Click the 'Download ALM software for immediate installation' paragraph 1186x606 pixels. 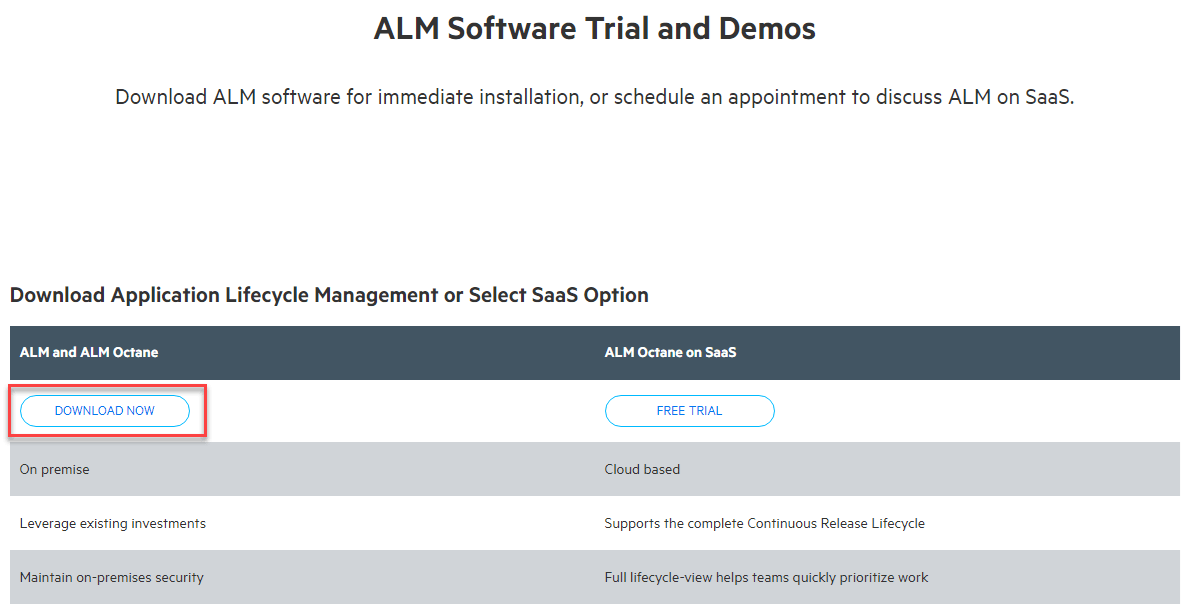point(594,98)
